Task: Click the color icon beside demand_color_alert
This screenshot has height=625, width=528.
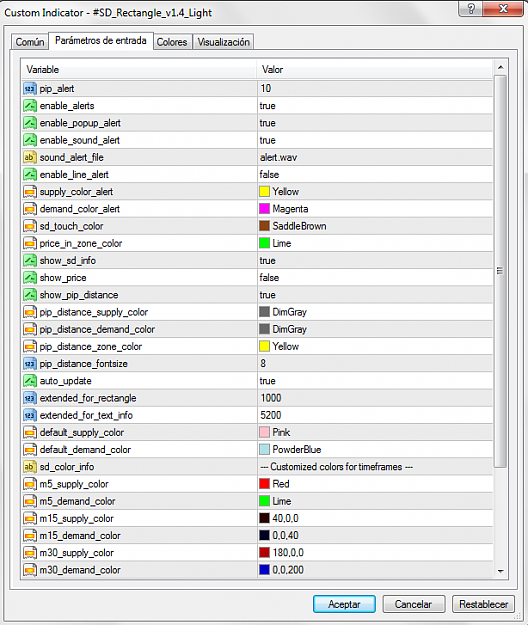Action: tap(30, 209)
